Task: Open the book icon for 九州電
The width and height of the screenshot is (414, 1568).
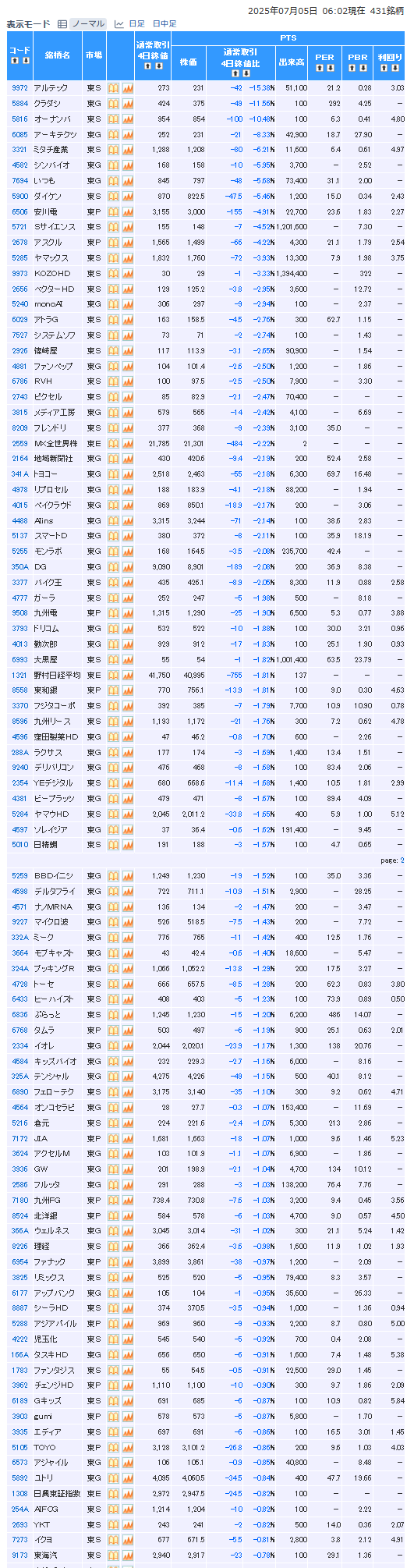Action: (114, 613)
